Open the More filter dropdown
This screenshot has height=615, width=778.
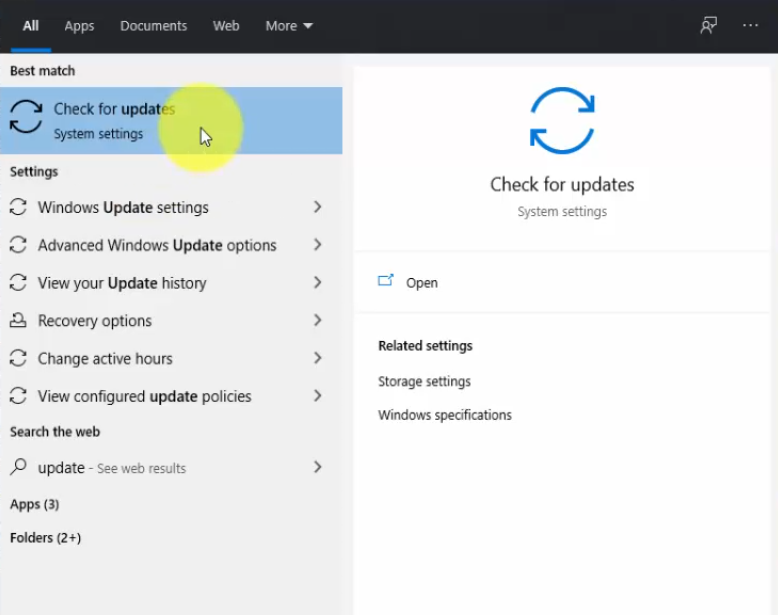[289, 26]
